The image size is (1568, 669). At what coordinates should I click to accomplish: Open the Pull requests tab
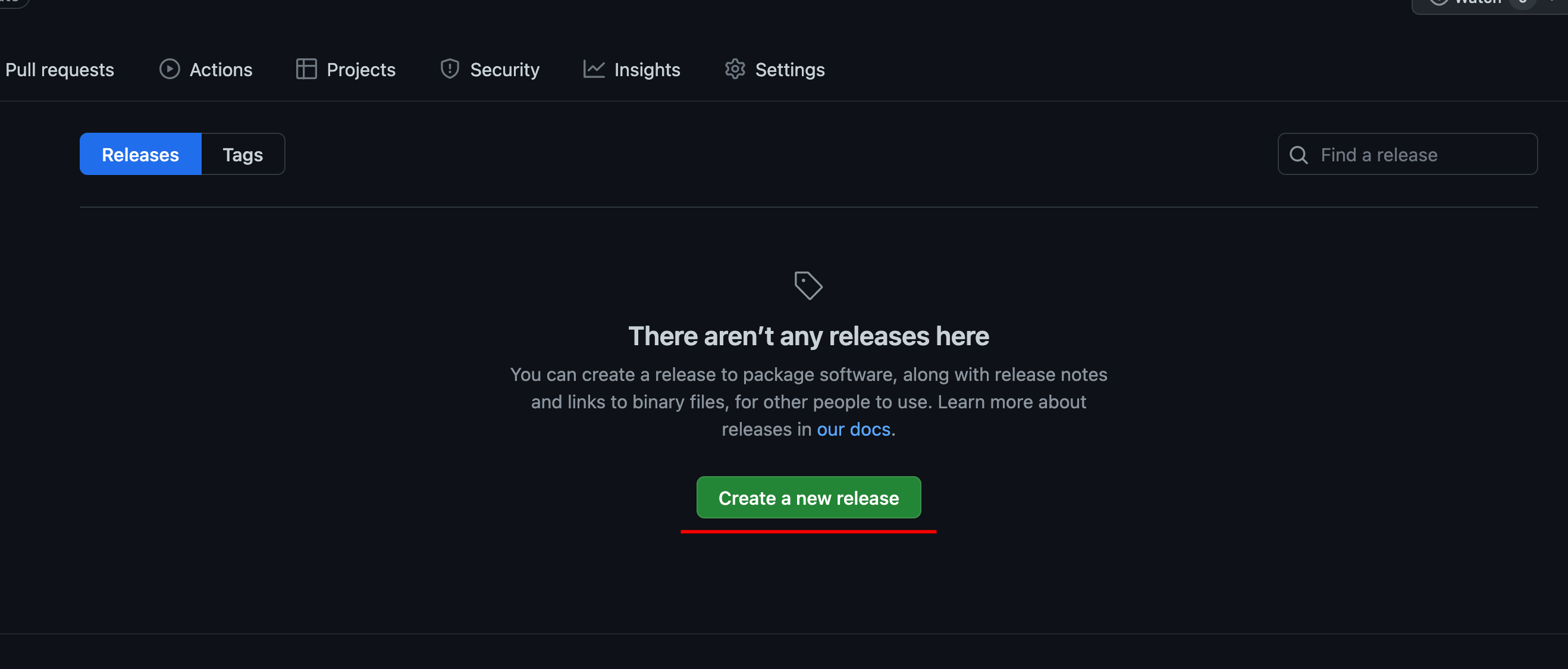click(59, 70)
